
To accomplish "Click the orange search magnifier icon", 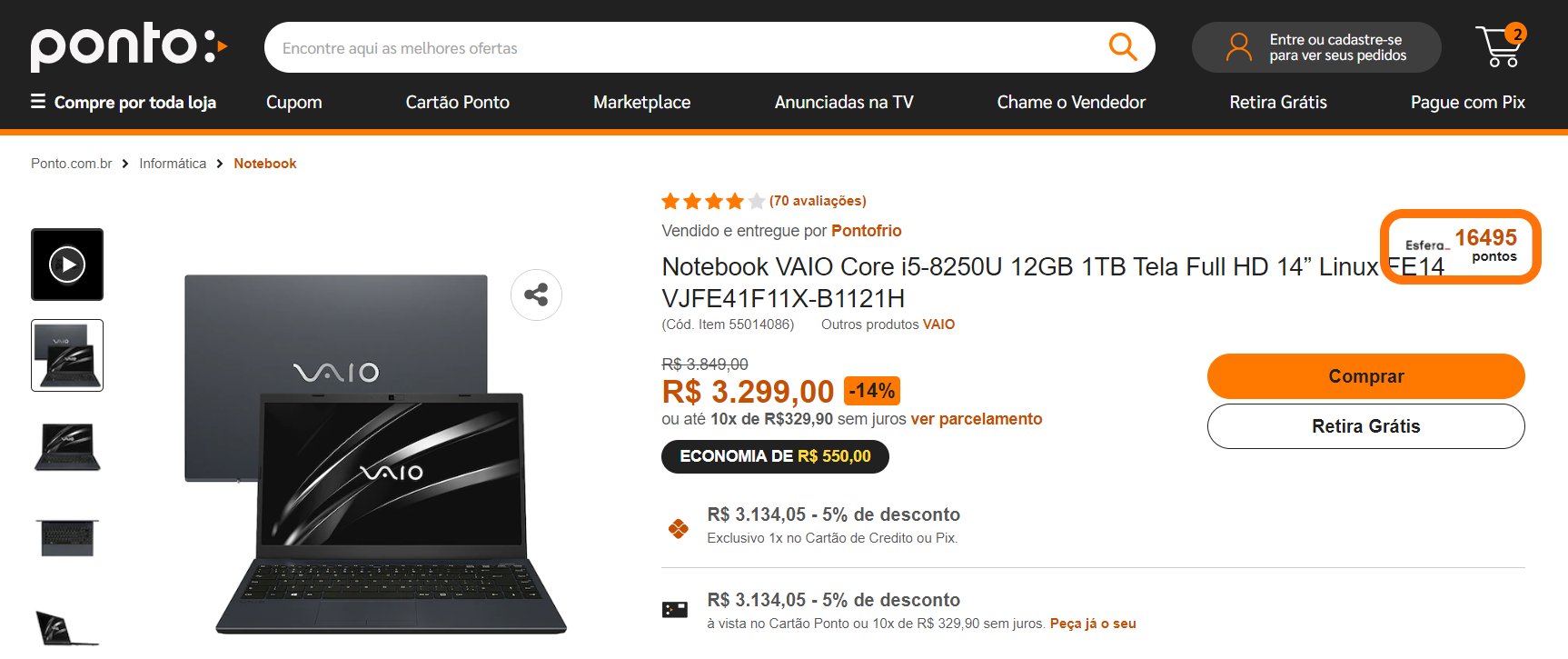I will [x=1123, y=47].
